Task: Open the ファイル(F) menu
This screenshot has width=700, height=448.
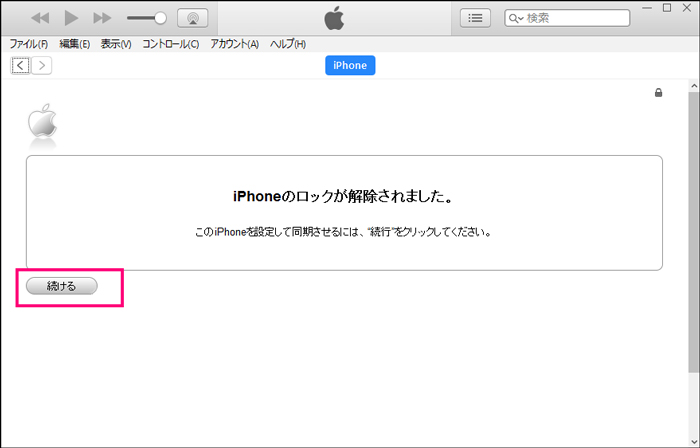Action: point(29,44)
